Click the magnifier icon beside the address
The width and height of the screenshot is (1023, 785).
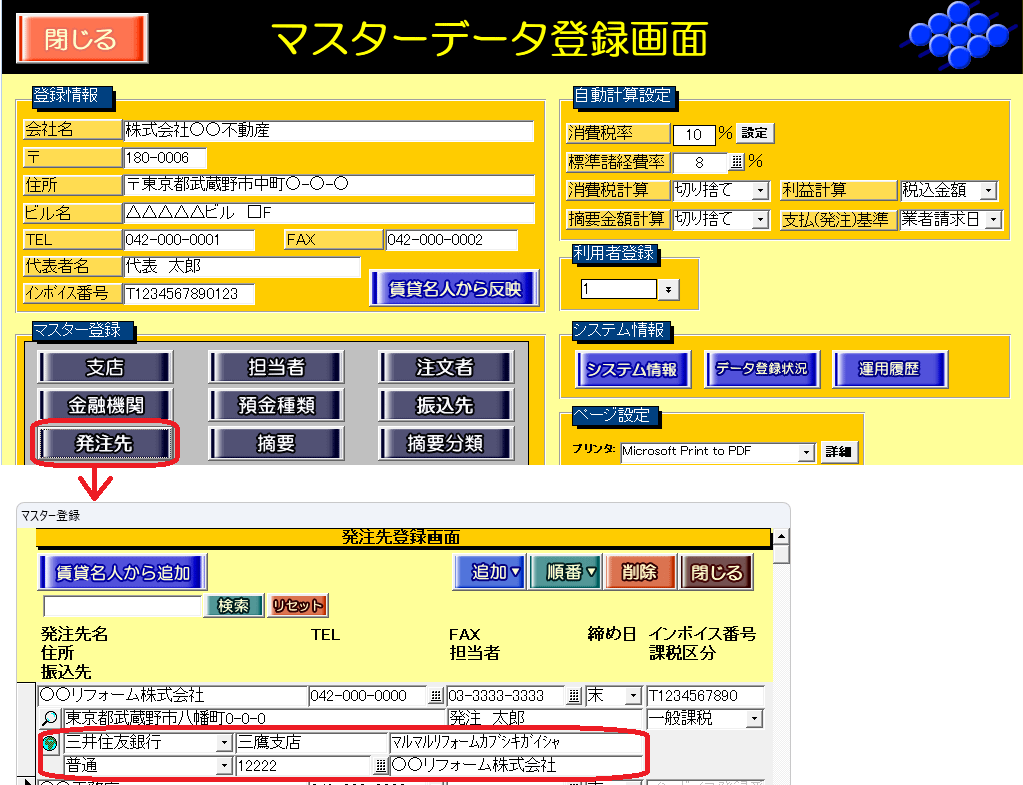point(49,719)
